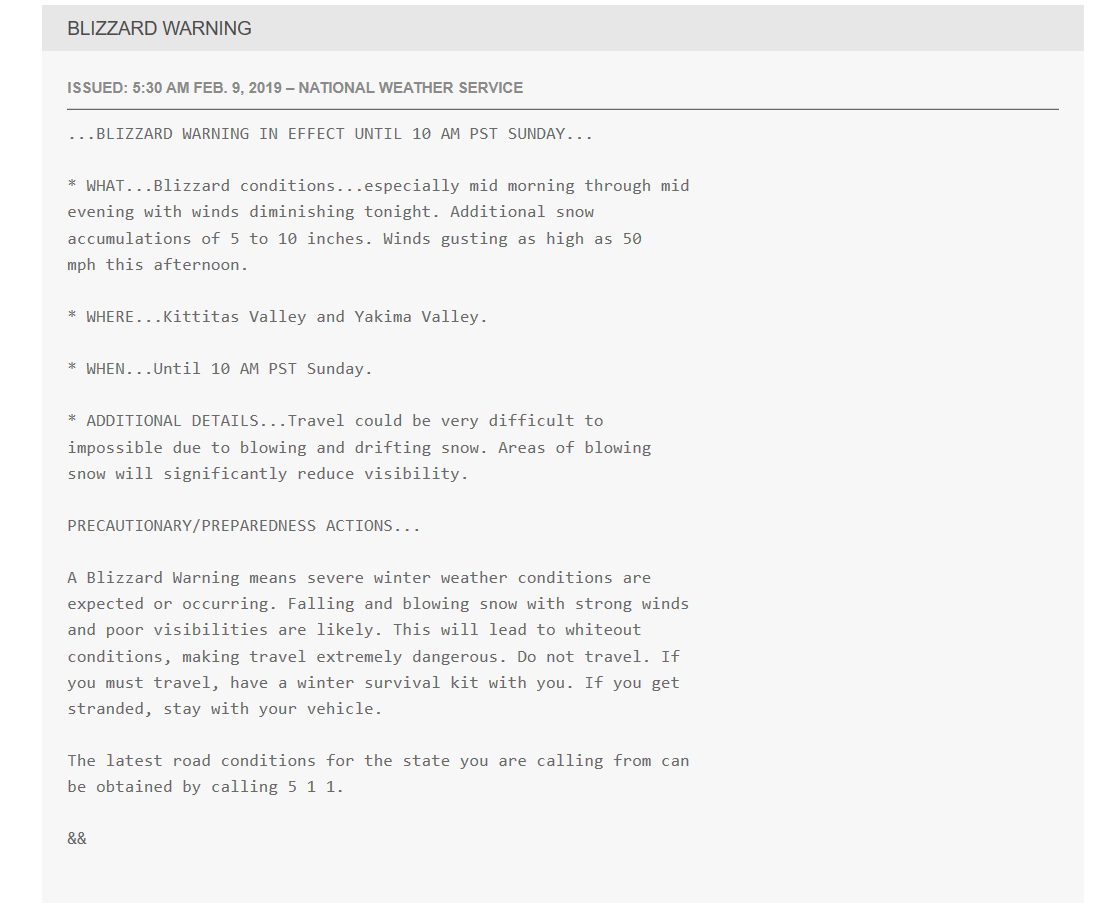Viewport: 1108px width, 905px height.
Task: Click the BLIZZARD WARNING header title
Action: (159, 28)
